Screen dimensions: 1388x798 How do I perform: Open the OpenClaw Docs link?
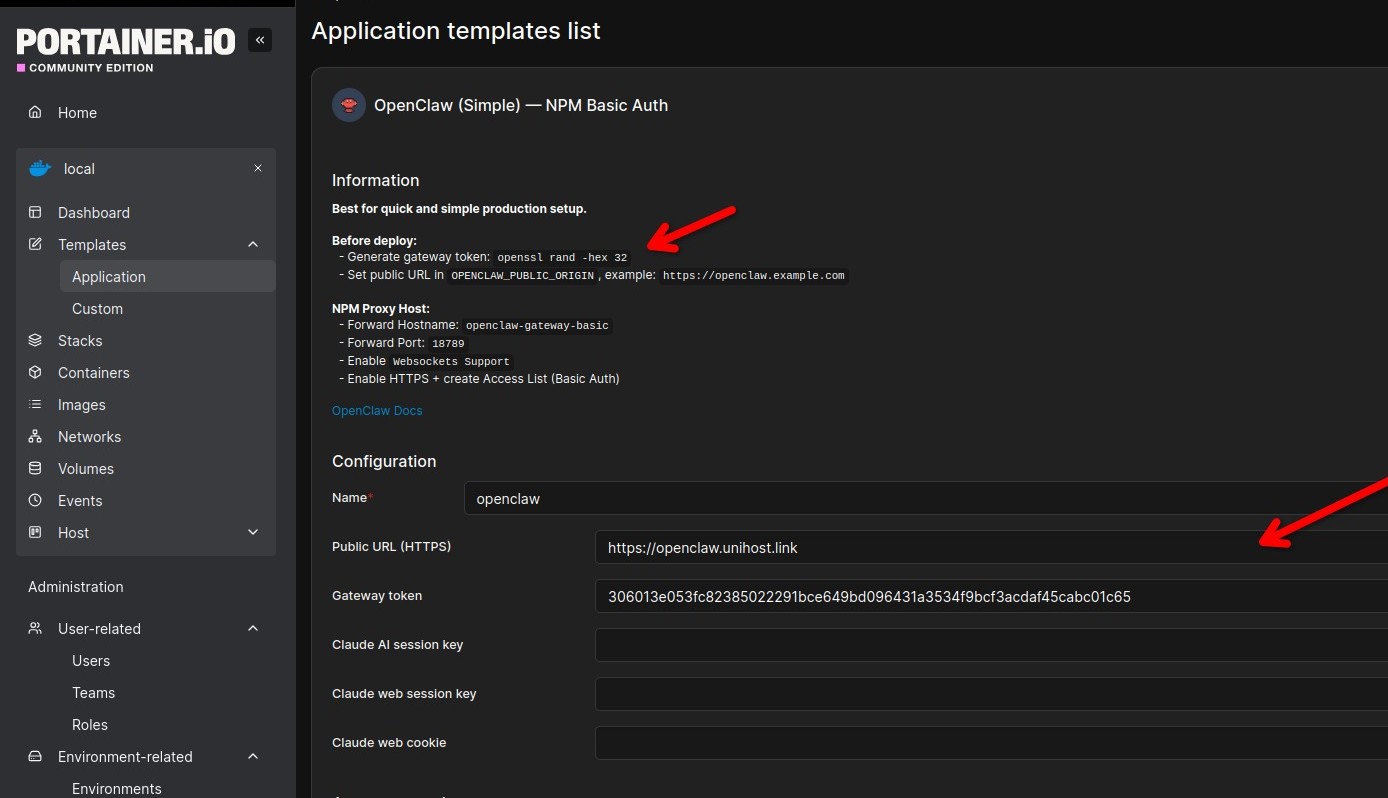pos(377,410)
